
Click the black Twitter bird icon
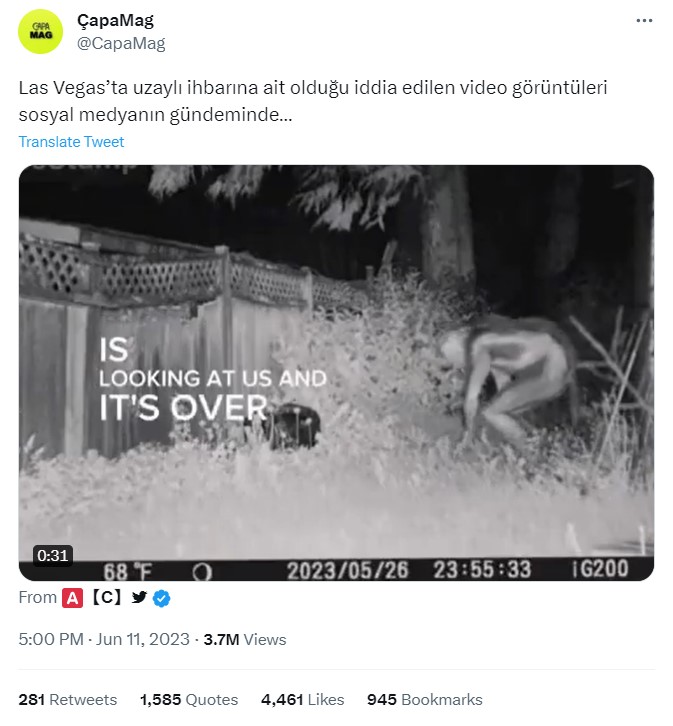point(139,598)
